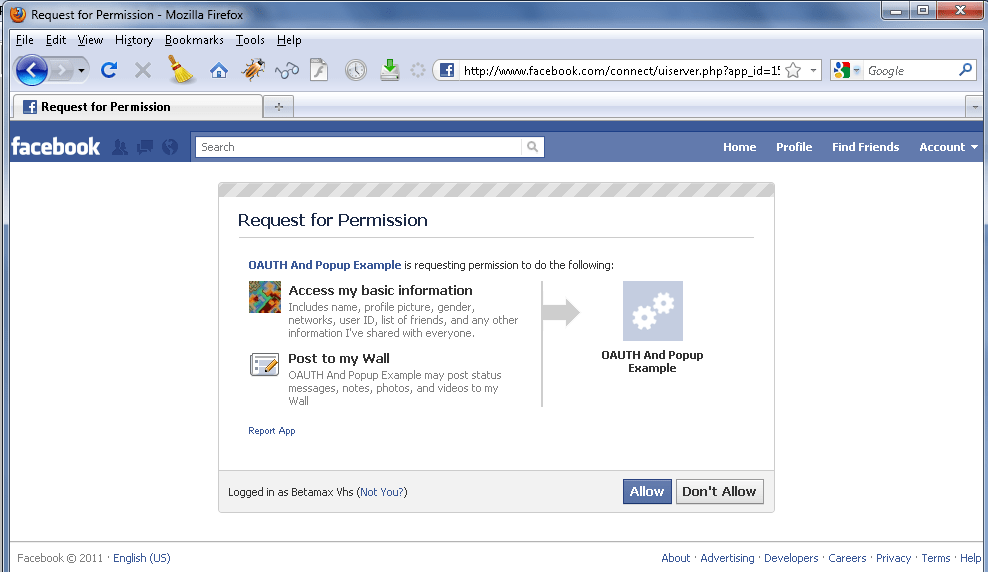Open the About footer link

[x=675, y=558]
